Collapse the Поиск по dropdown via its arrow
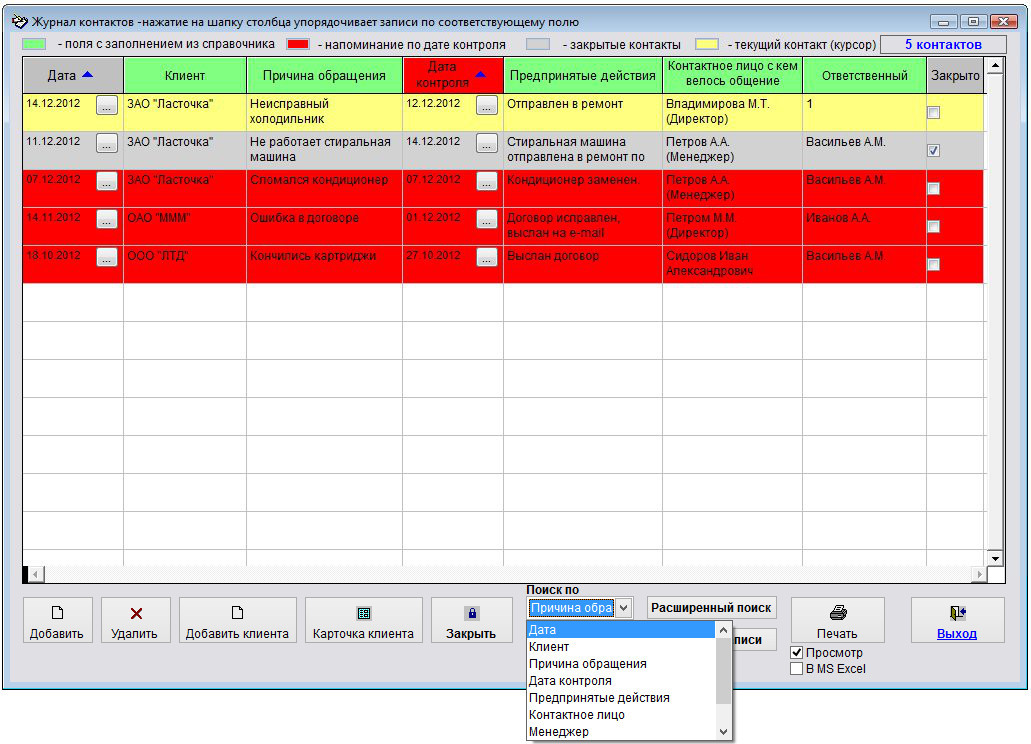1031x744 pixels. coord(624,608)
